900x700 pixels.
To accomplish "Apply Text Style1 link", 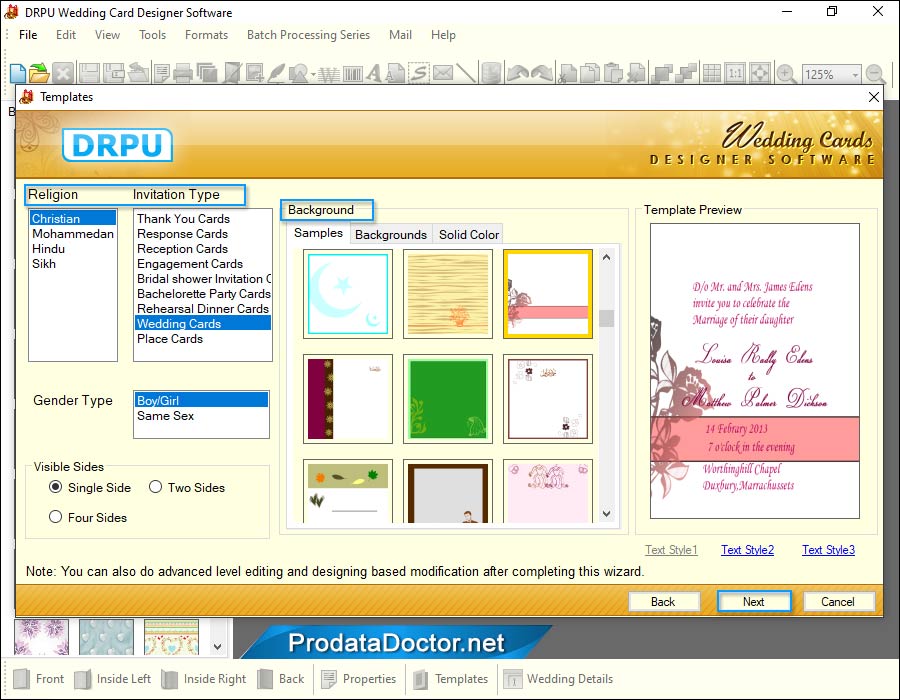I will (x=671, y=550).
